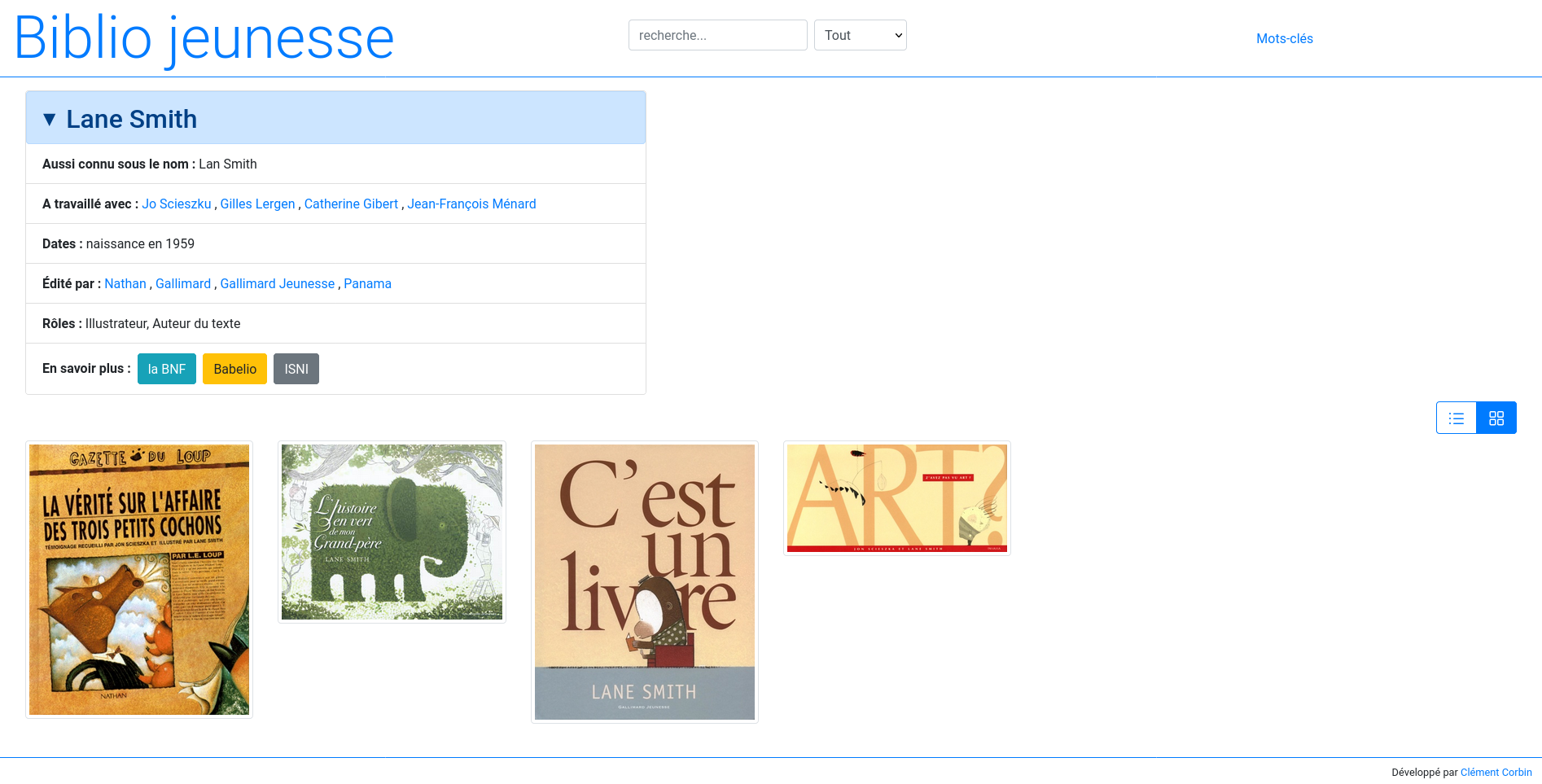View publisher Gallimard
Image resolution: width=1542 pixels, height=784 pixels.
tap(183, 283)
